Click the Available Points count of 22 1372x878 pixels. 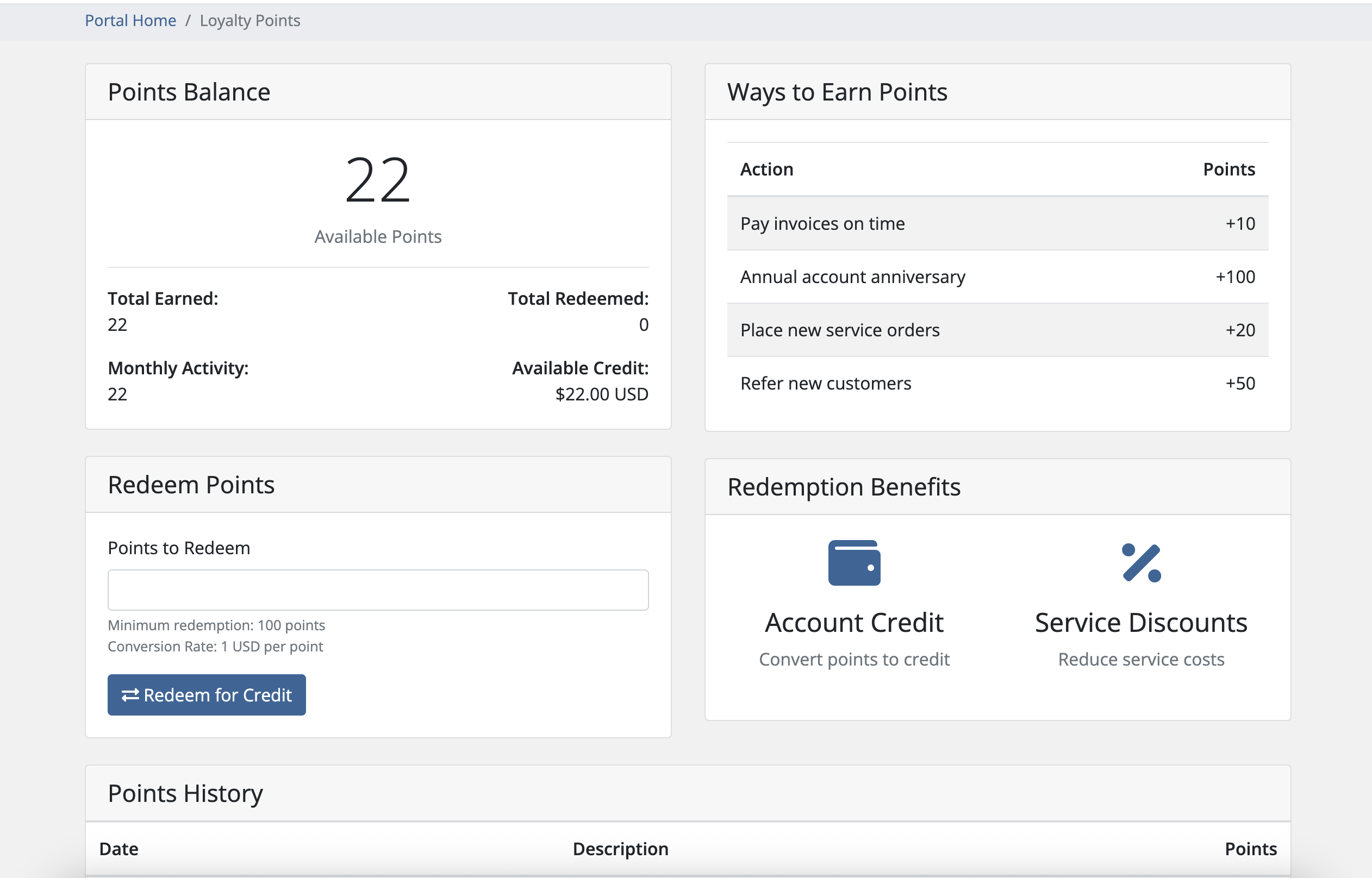[377, 180]
